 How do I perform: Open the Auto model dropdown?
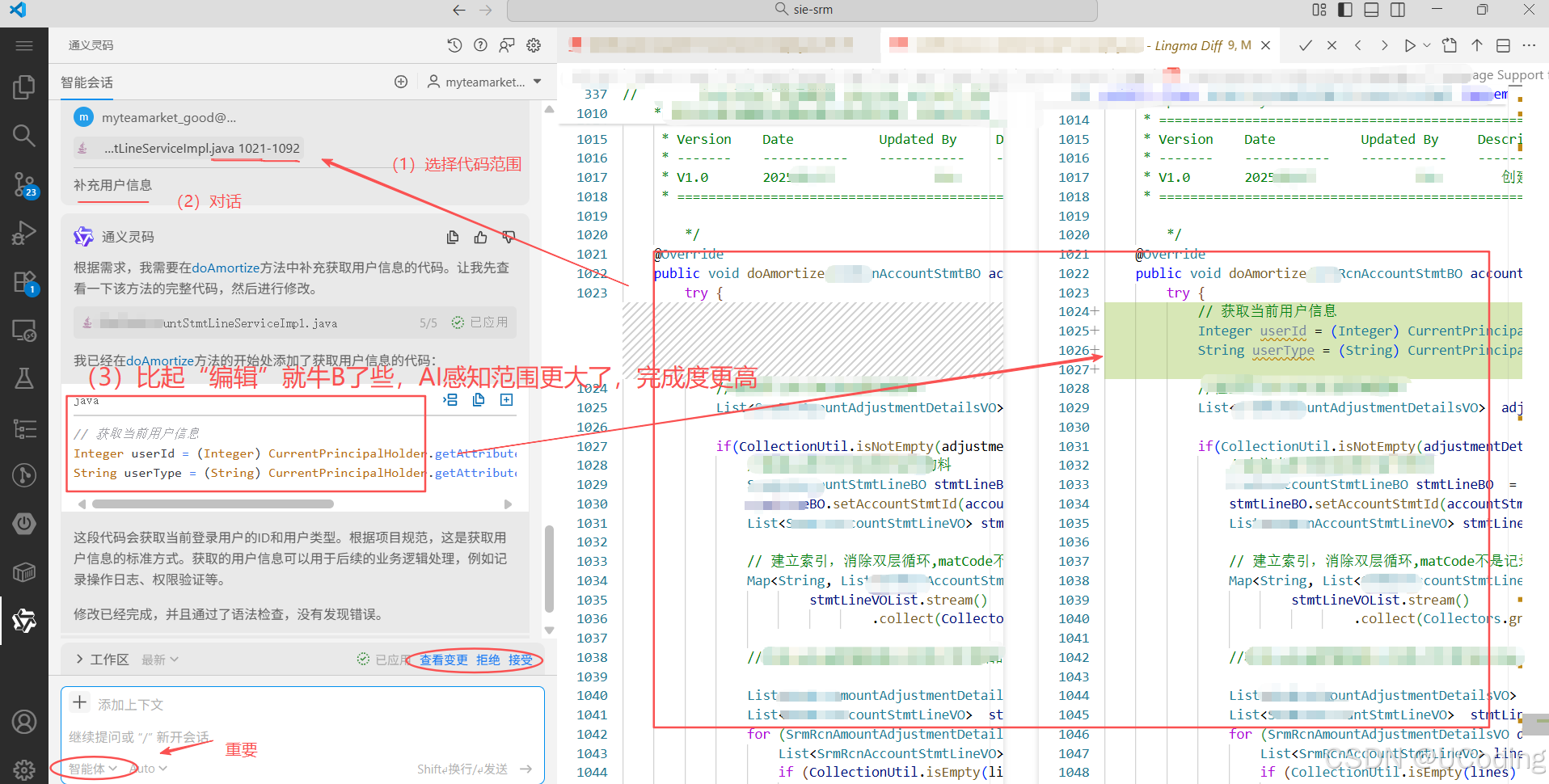149,769
